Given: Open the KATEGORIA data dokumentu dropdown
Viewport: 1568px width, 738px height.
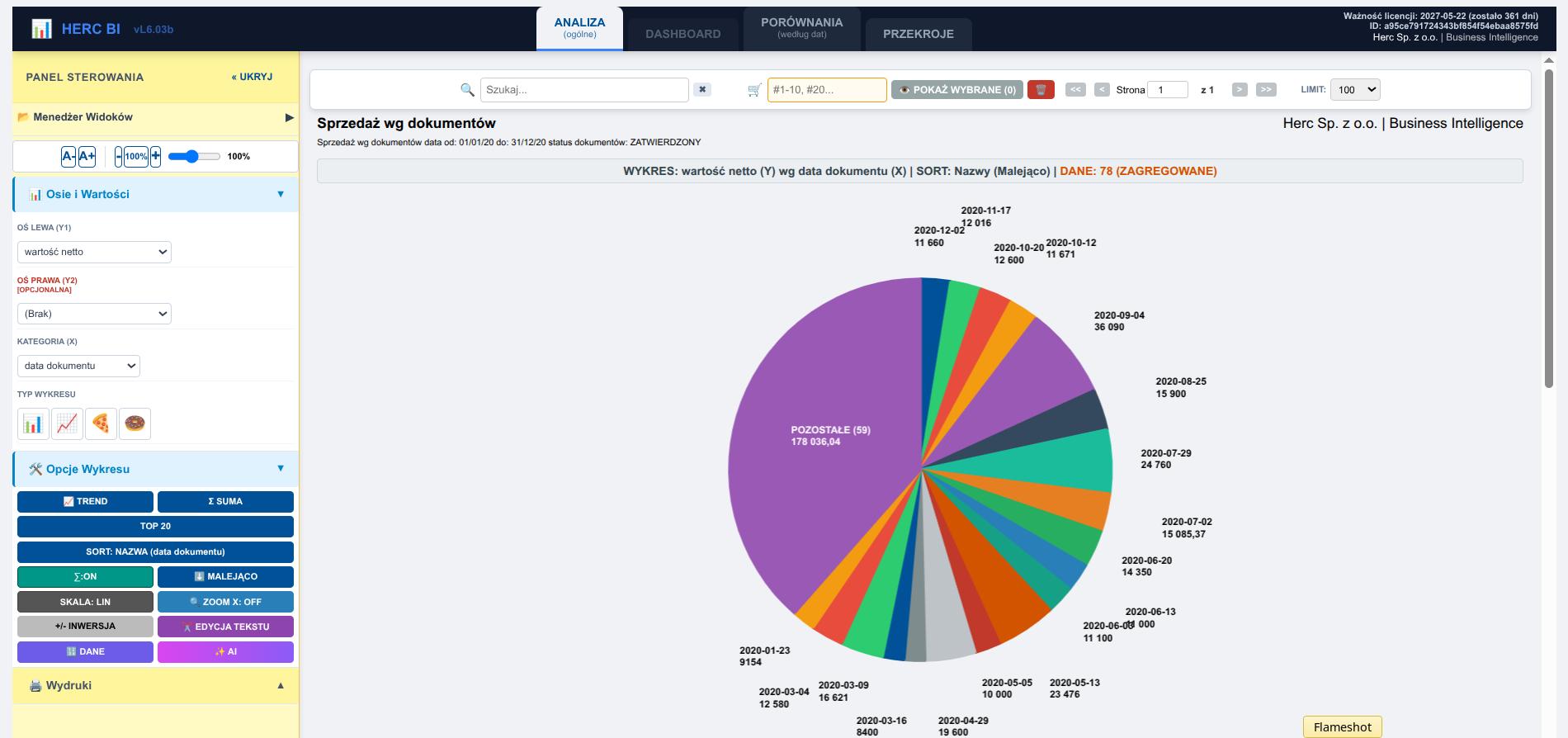Looking at the screenshot, I should click(x=78, y=366).
